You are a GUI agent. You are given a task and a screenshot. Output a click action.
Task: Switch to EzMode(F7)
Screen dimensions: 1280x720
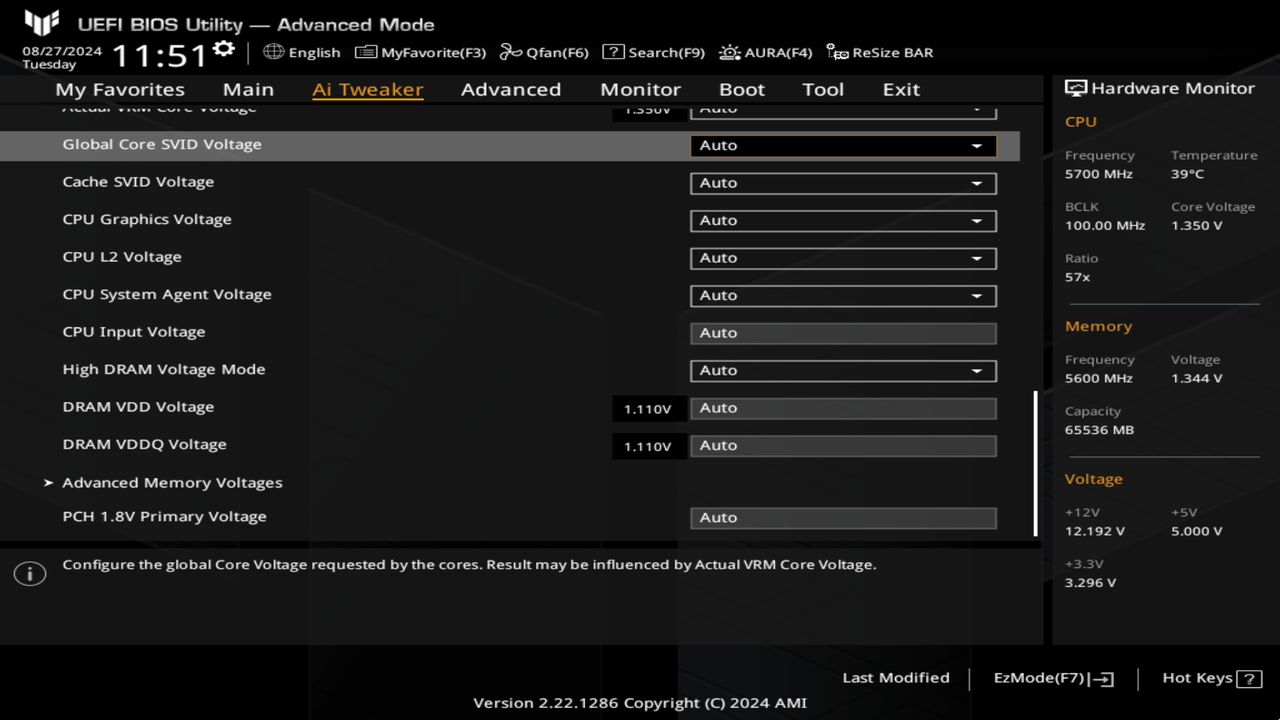click(1053, 678)
